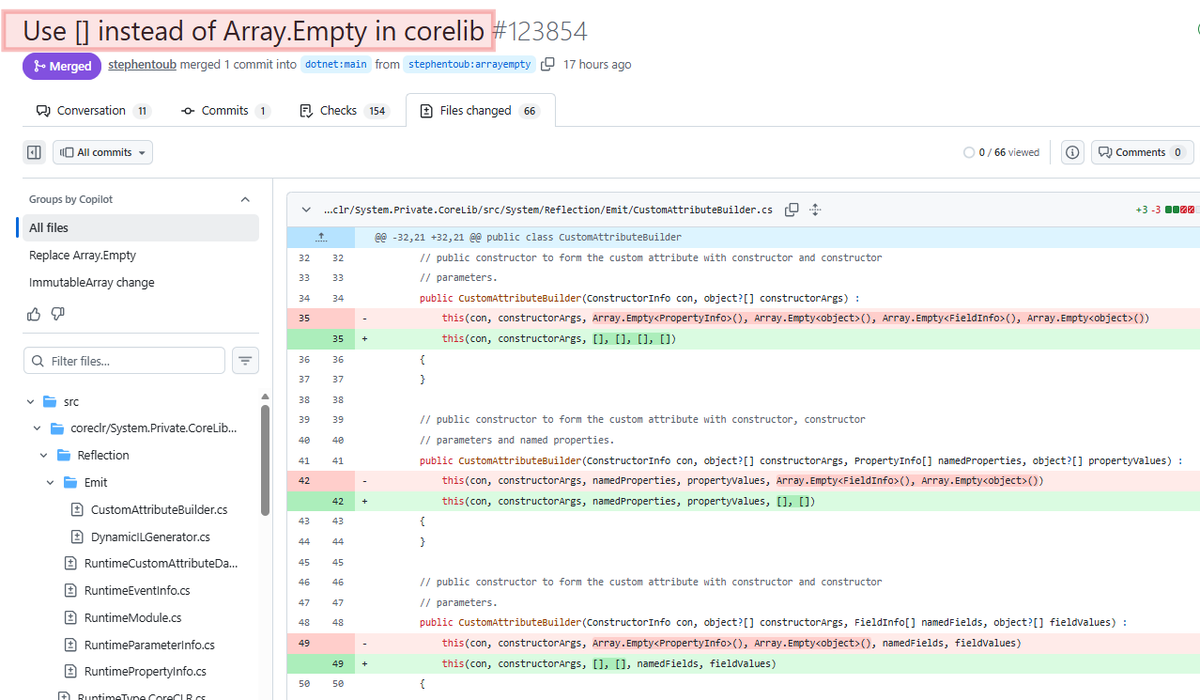Toggle the file tree sidebar icon
1200x700 pixels.
coord(34,152)
